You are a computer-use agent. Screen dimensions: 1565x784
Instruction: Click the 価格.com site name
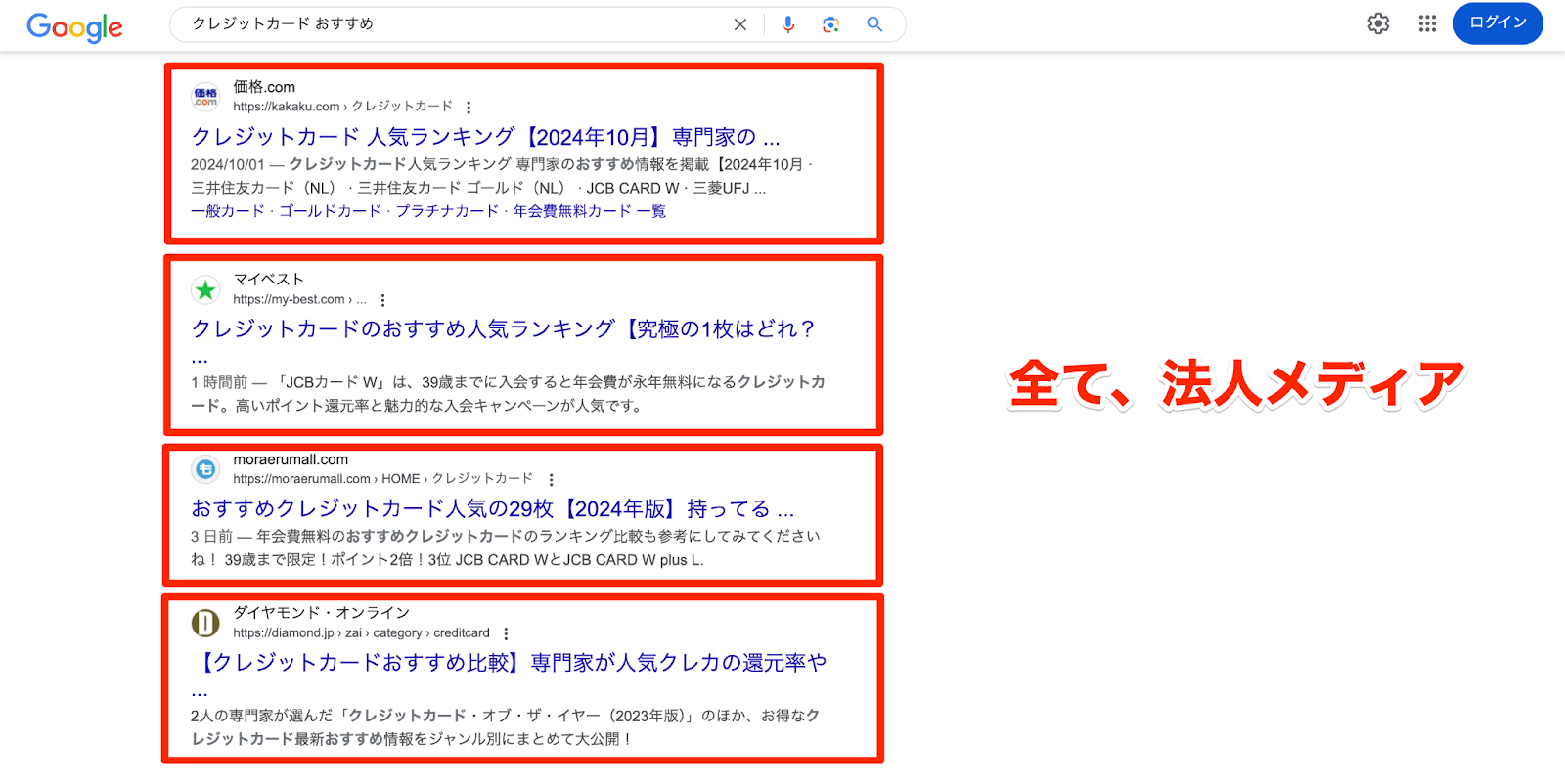264,87
